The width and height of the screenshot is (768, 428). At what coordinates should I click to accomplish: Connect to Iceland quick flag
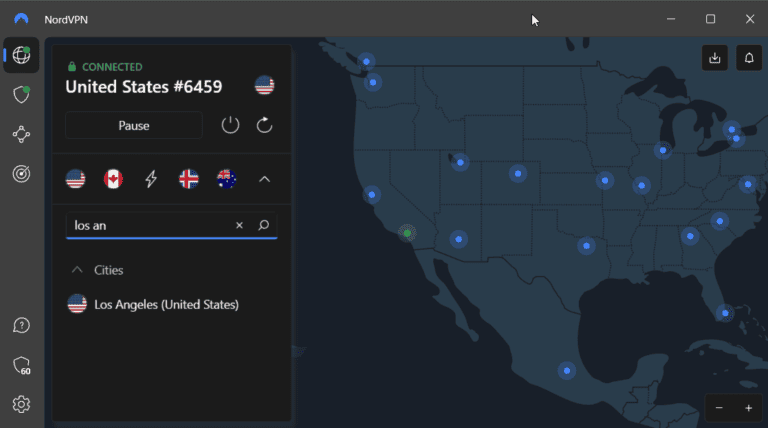[x=189, y=179]
